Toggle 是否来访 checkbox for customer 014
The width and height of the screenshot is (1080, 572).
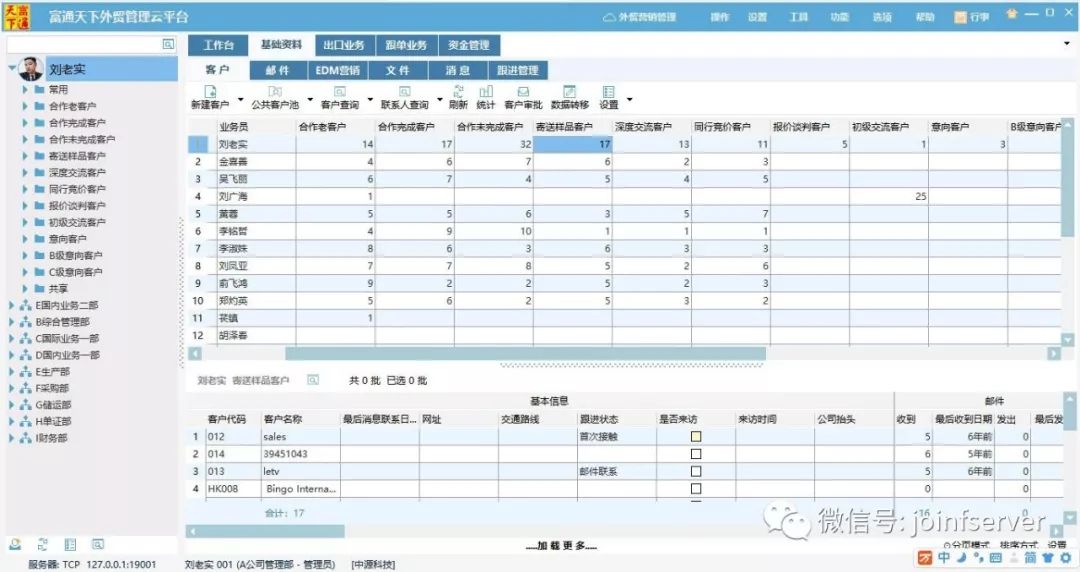(x=696, y=453)
